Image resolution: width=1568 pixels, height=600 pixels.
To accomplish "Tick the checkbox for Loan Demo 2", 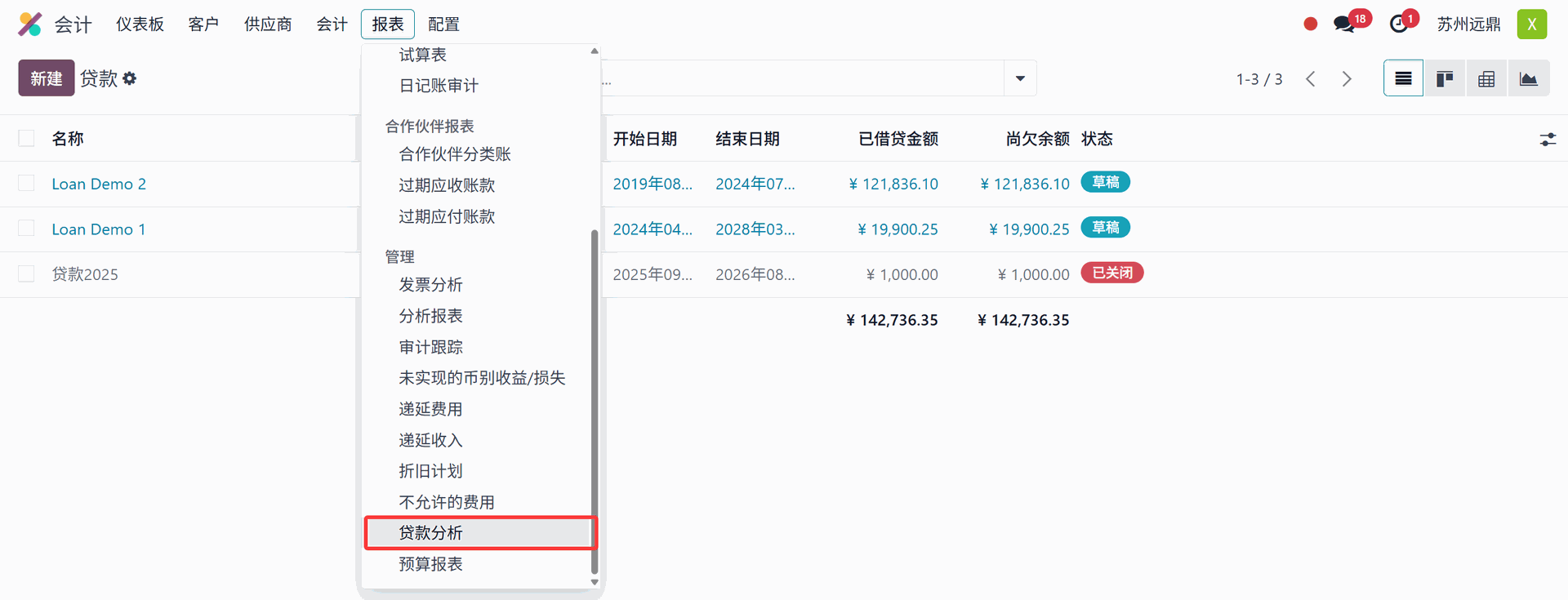I will [27, 184].
